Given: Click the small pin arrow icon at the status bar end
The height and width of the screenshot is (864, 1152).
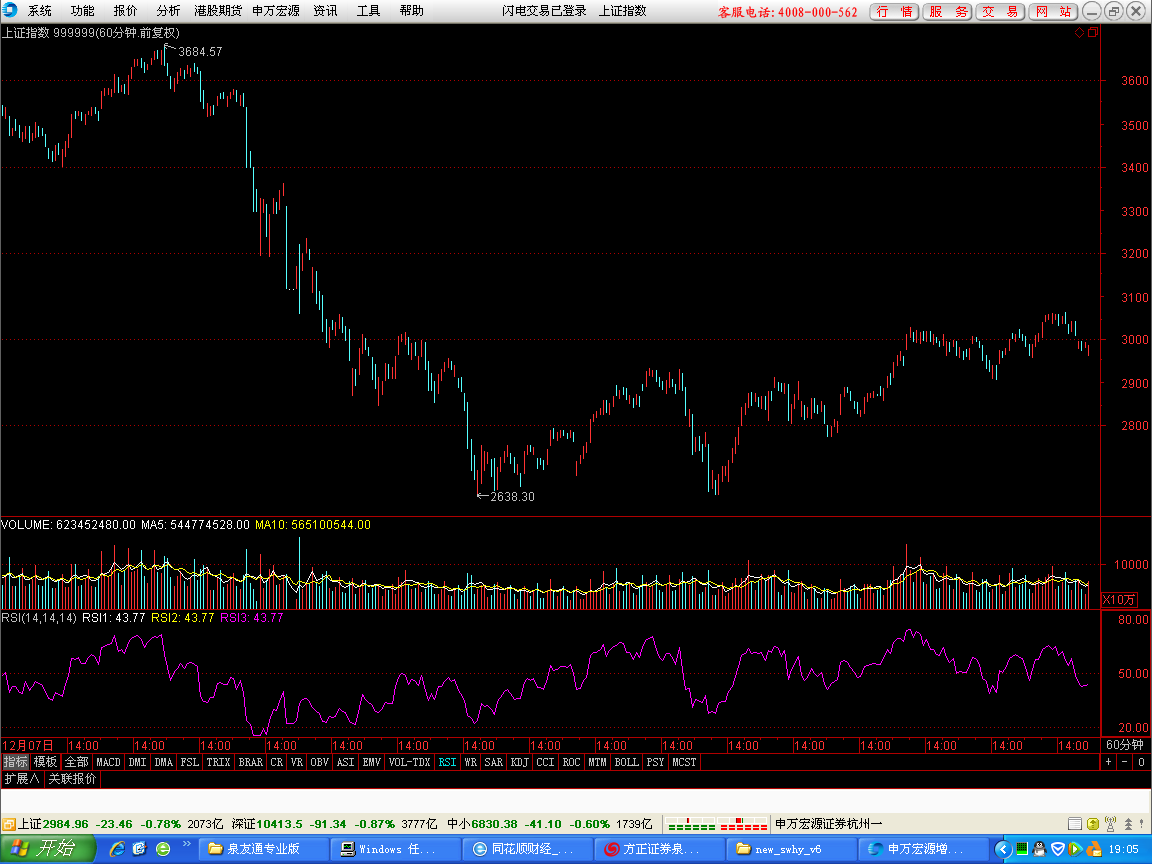Looking at the screenshot, I should click(x=1144, y=824).
